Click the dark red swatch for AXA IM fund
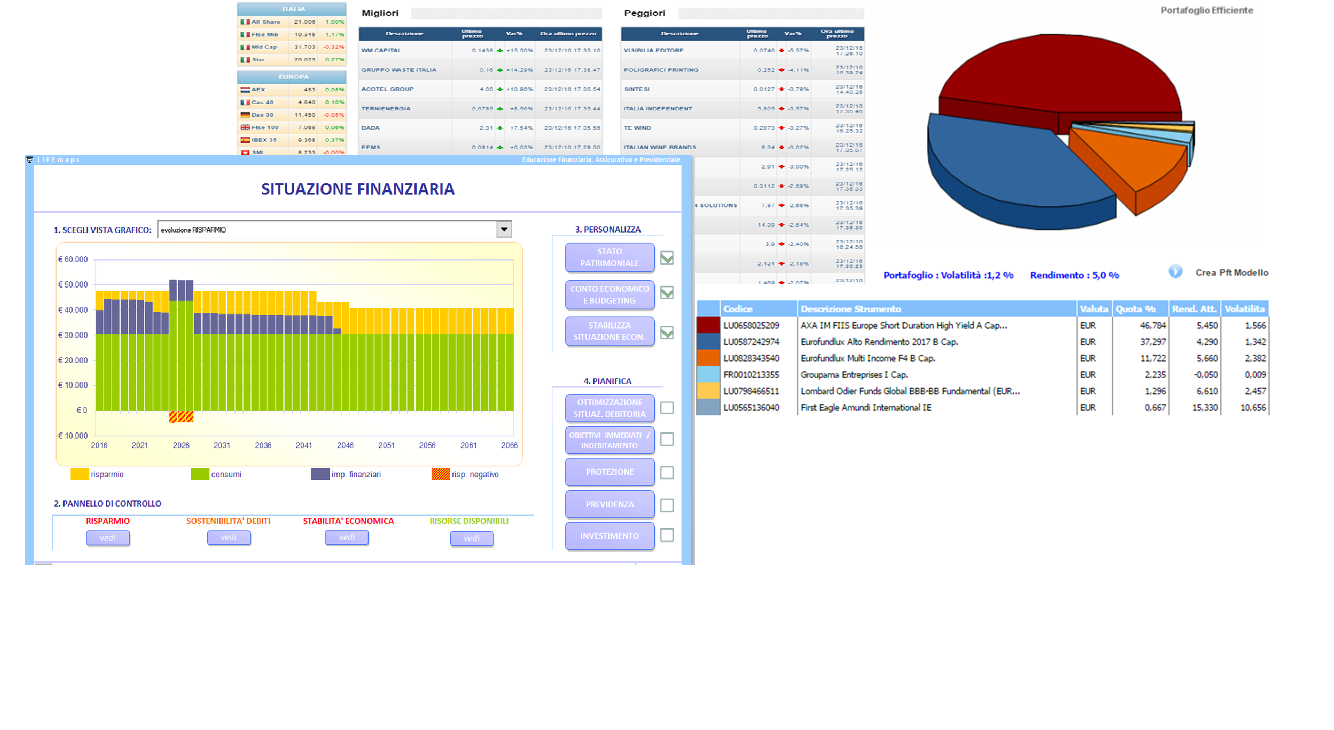1334x730 pixels. pyautogui.click(x=708, y=325)
